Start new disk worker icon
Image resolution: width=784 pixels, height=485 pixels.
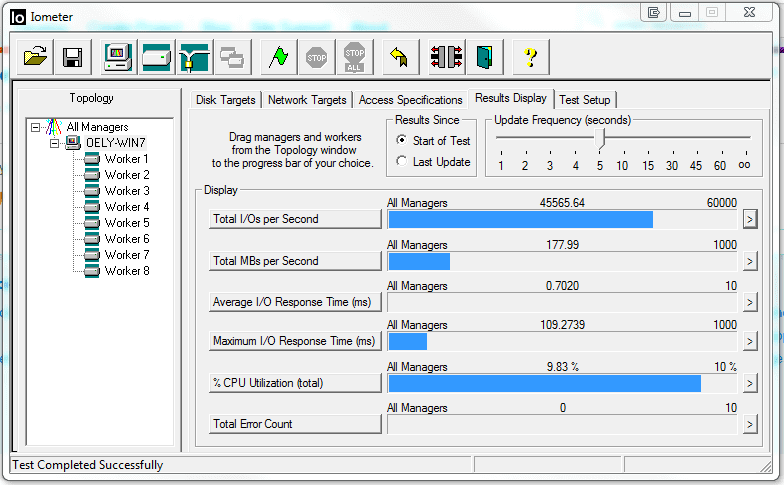pyautogui.click(x=156, y=57)
